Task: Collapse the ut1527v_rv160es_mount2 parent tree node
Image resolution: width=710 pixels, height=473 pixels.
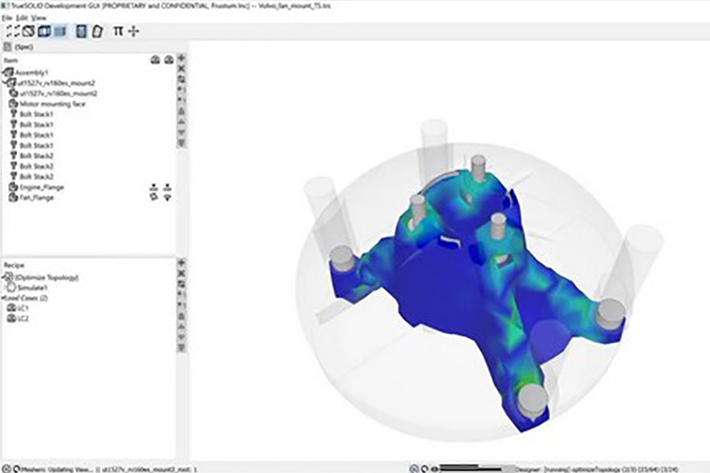Action: click(5, 82)
